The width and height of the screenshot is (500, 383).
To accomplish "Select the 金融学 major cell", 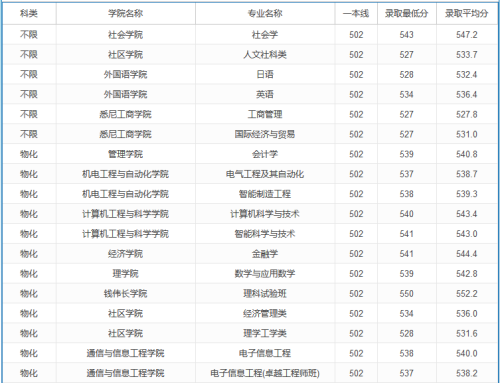I will [x=265, y=254].
